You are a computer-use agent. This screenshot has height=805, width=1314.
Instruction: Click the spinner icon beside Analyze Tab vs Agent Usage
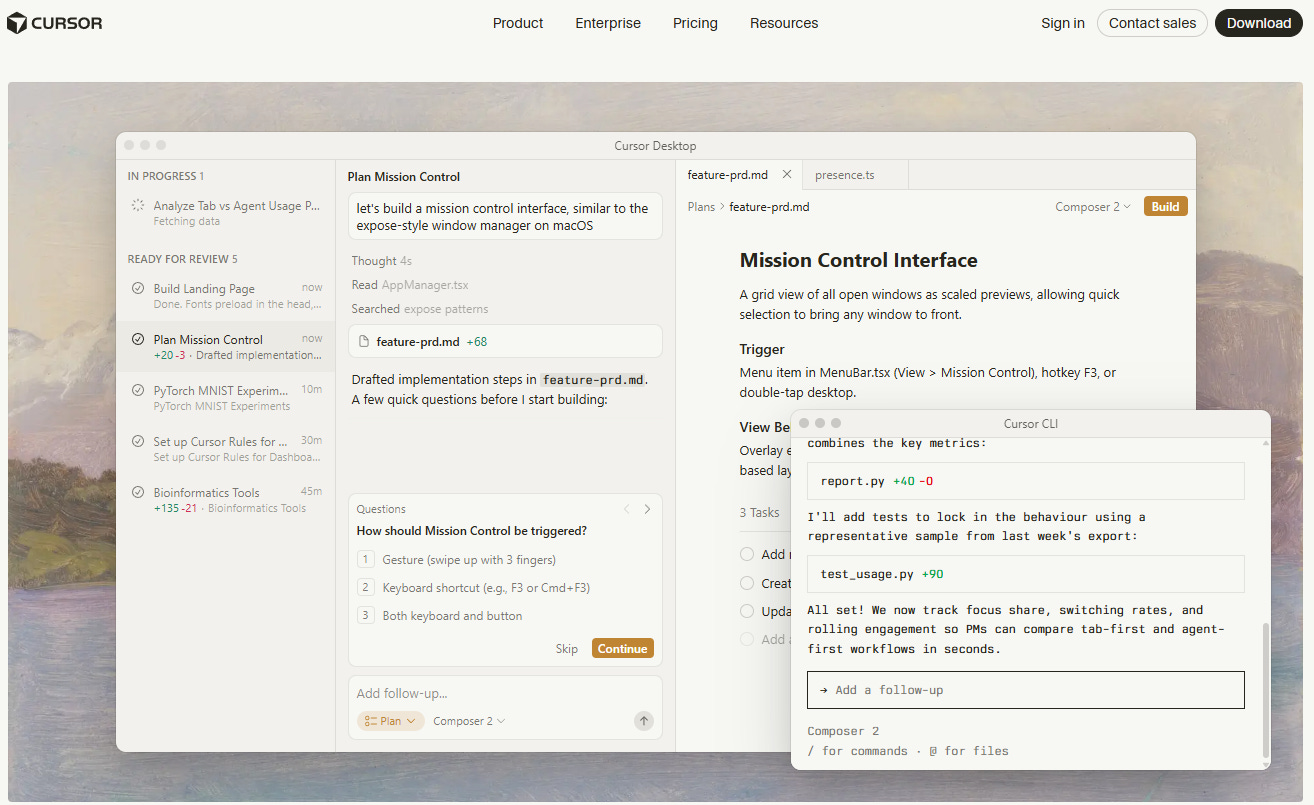[138, 205]
